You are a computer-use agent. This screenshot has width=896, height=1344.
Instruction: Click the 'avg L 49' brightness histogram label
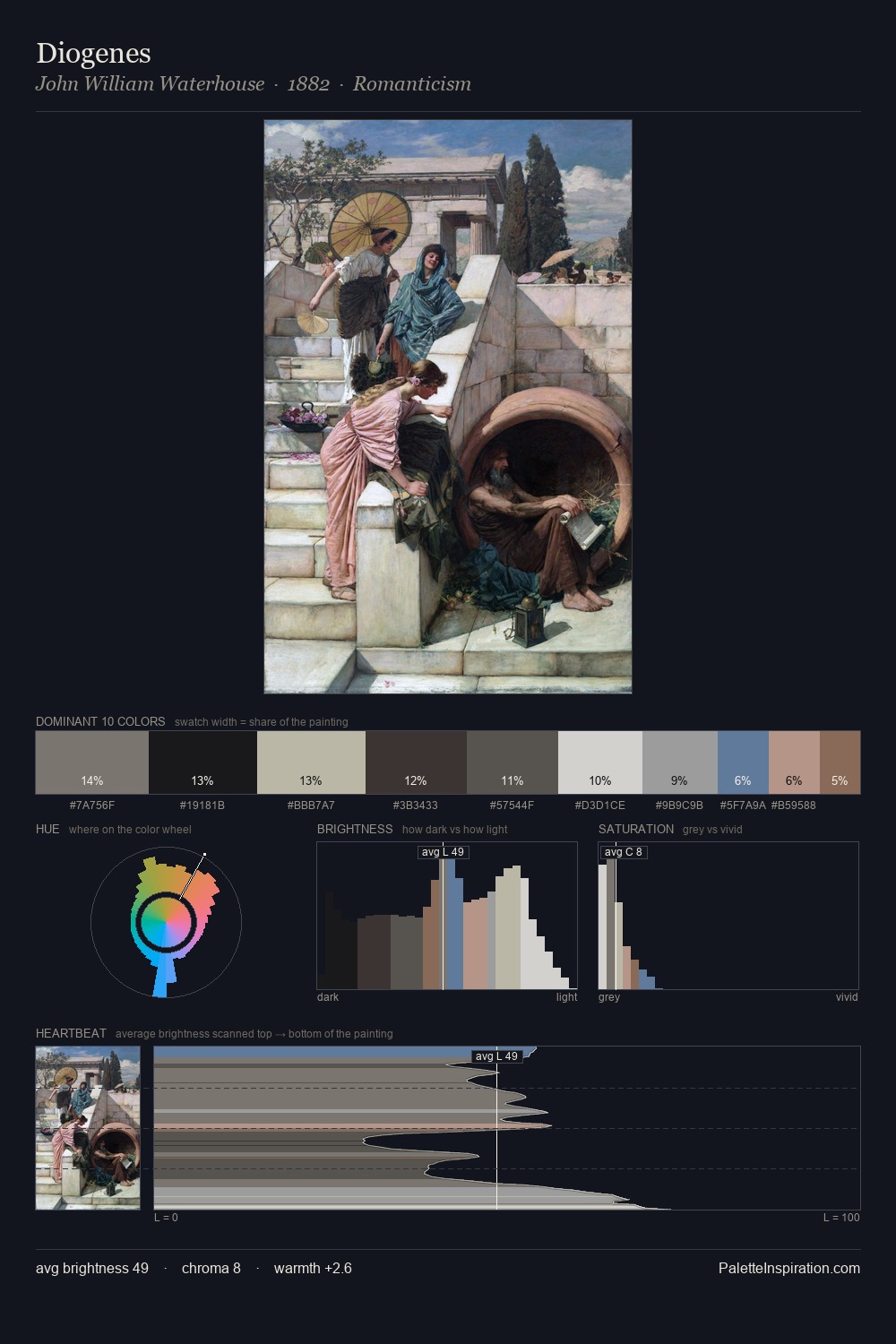click(443, 852)
